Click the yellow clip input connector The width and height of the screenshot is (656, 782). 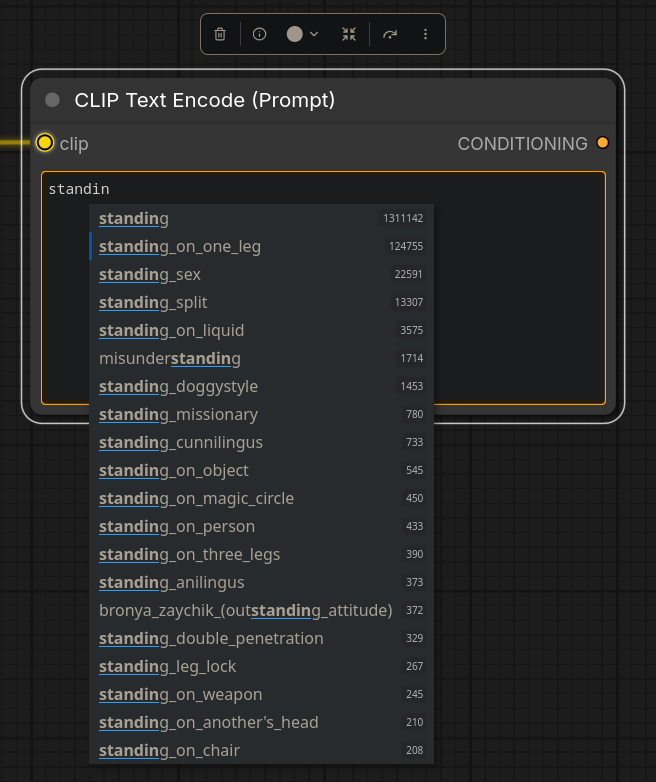tap(45, 143)
